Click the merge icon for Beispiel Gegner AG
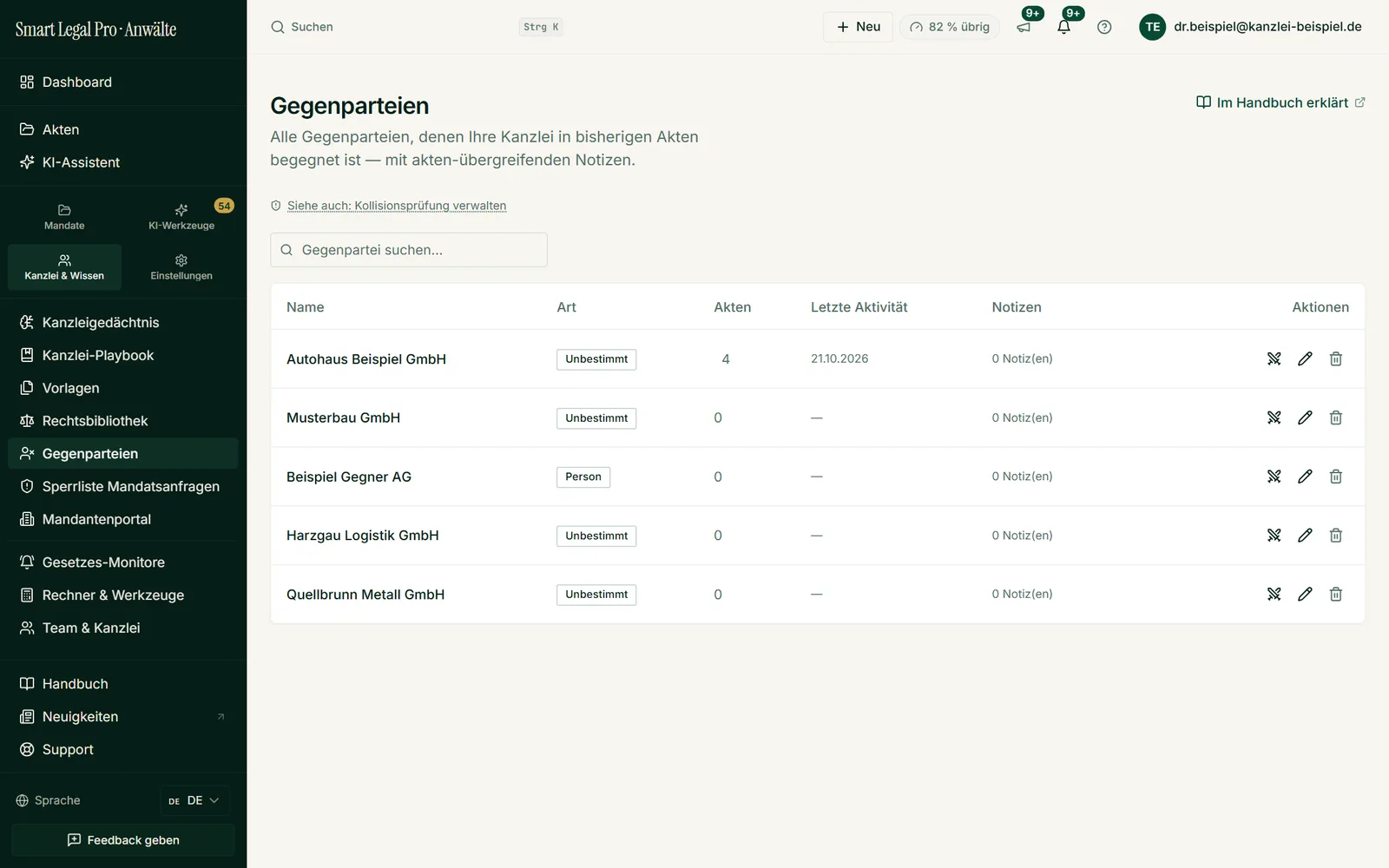Viewport: 1389px width, 868px height. (1274, 477)
